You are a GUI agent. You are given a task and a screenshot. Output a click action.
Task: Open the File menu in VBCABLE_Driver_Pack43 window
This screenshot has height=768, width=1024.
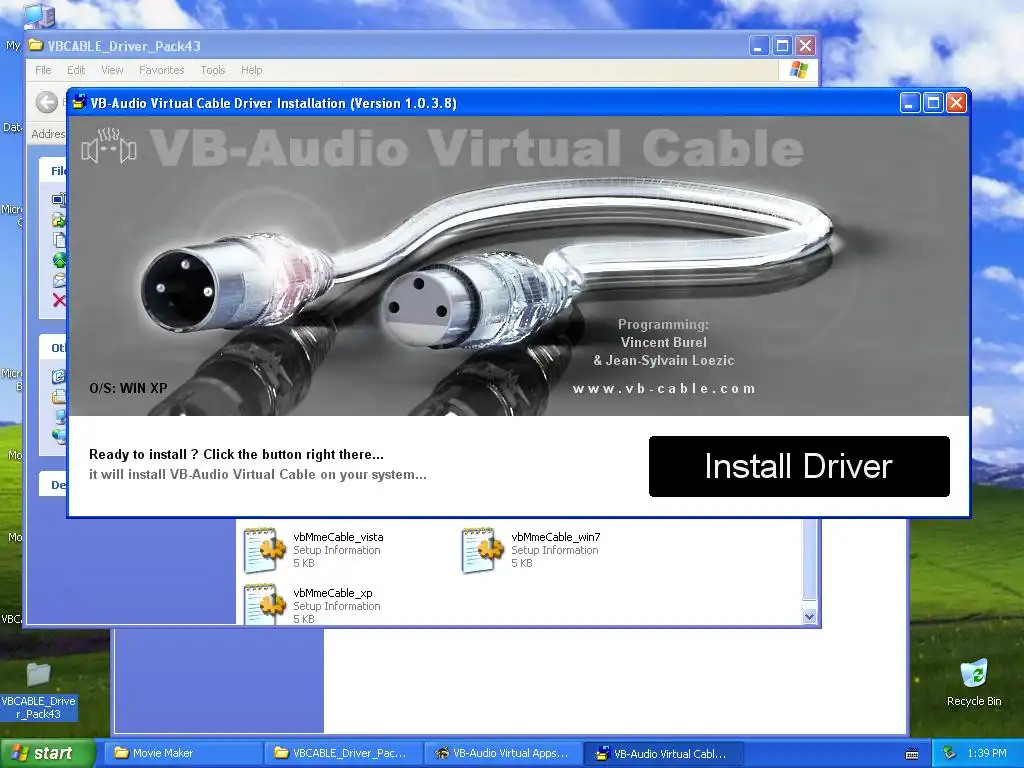(43, 70)
